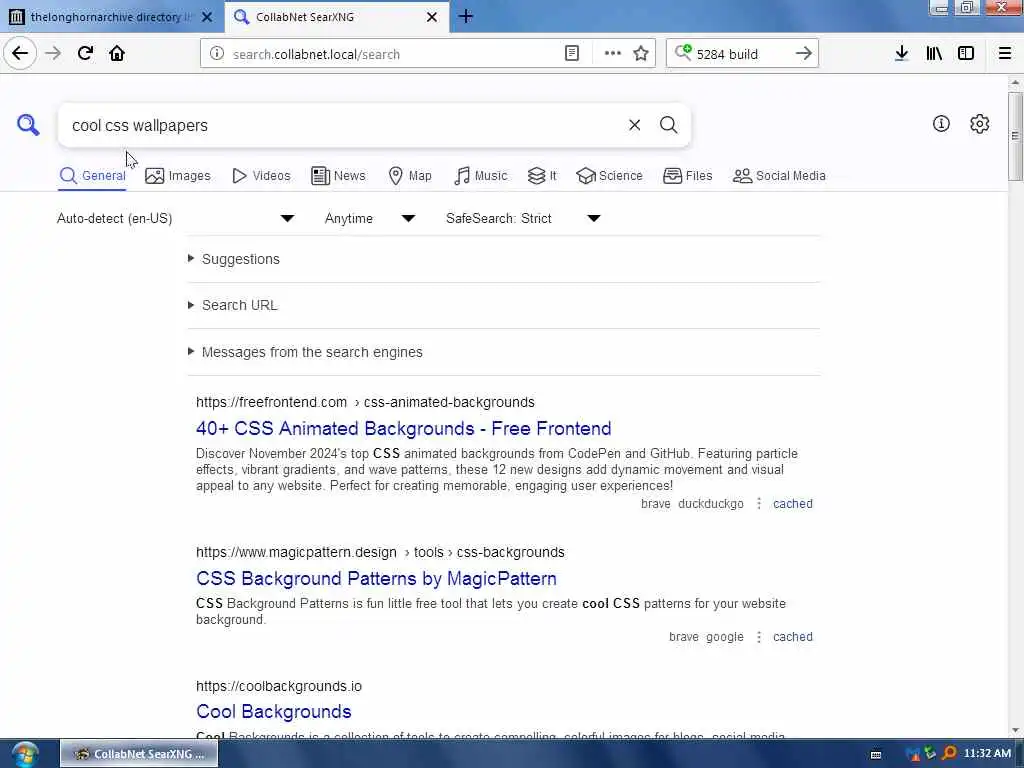
Task: Switch to Files category
Action: [688, 176]
